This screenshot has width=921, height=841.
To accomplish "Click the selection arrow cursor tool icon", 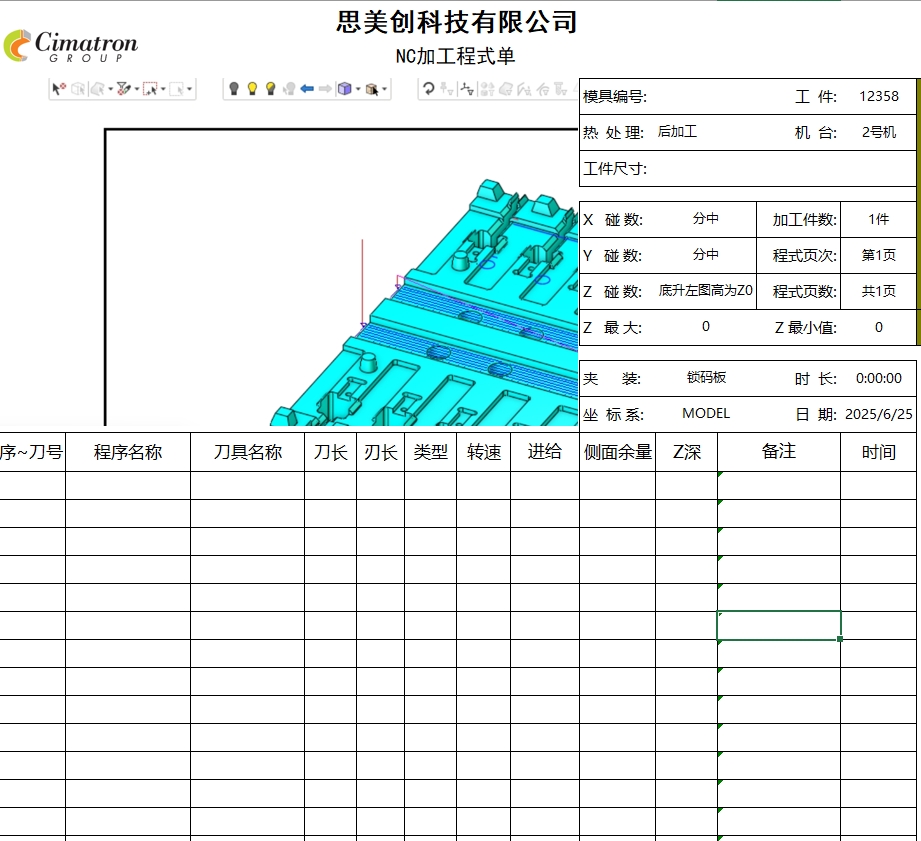I will pos(59,89).
